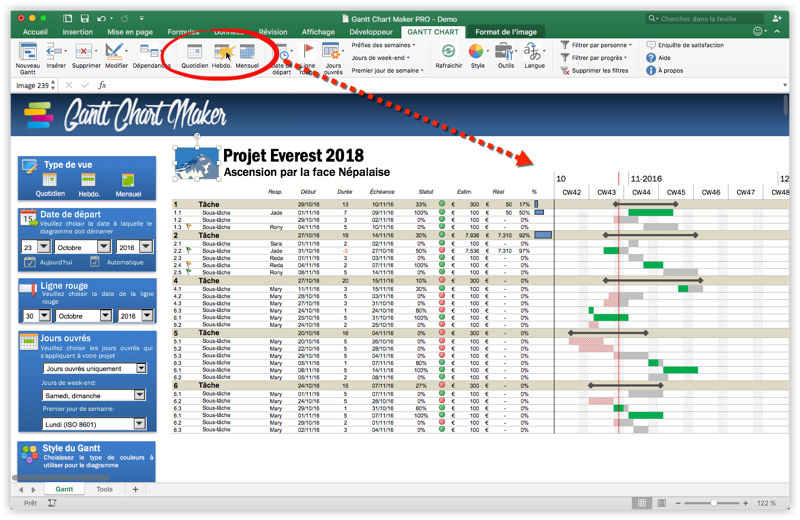Click the fx insert function button
Viewport: 800px width, 520px height.
102,85
